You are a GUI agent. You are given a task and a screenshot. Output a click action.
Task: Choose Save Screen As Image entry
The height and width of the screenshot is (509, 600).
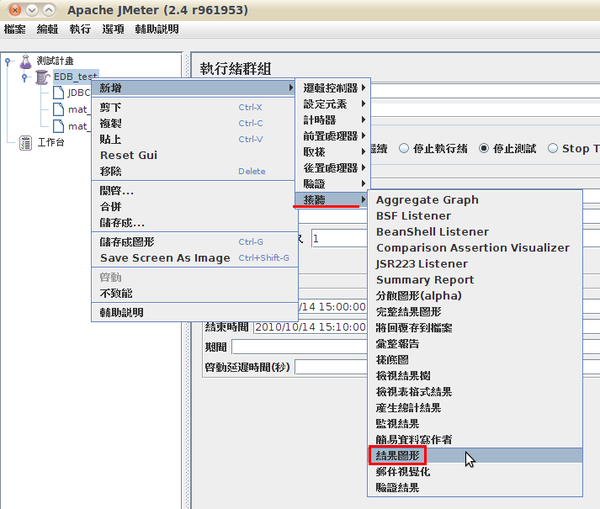tap(194, 258)
